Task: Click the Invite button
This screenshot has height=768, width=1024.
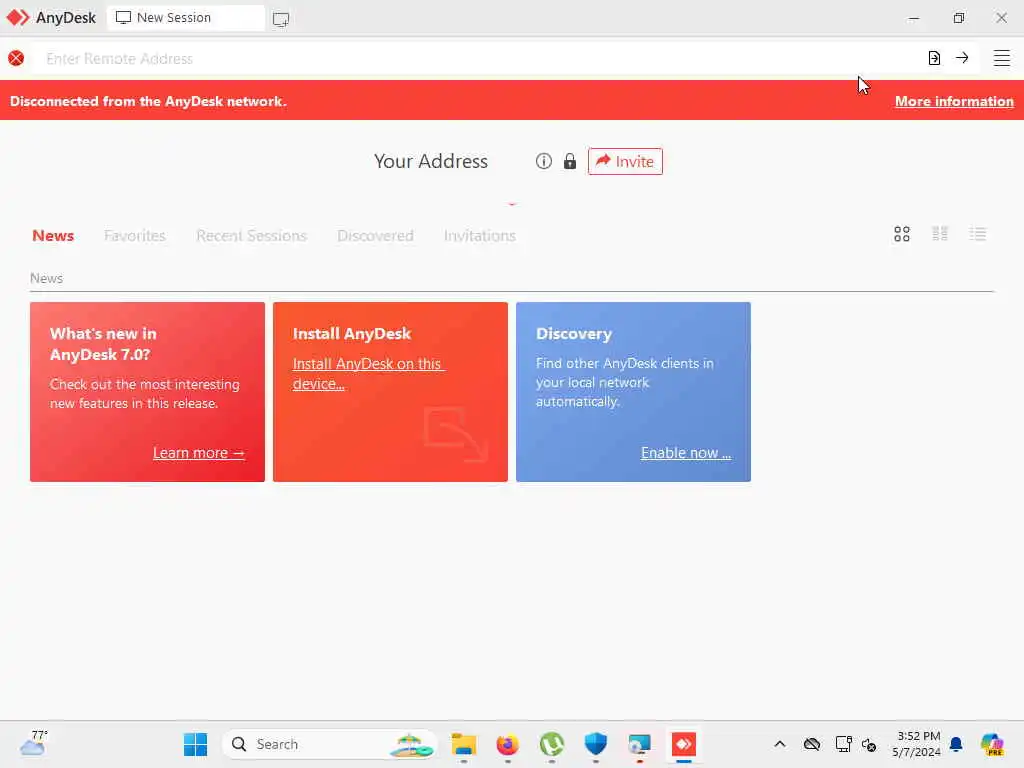Action: click(625, 161)
